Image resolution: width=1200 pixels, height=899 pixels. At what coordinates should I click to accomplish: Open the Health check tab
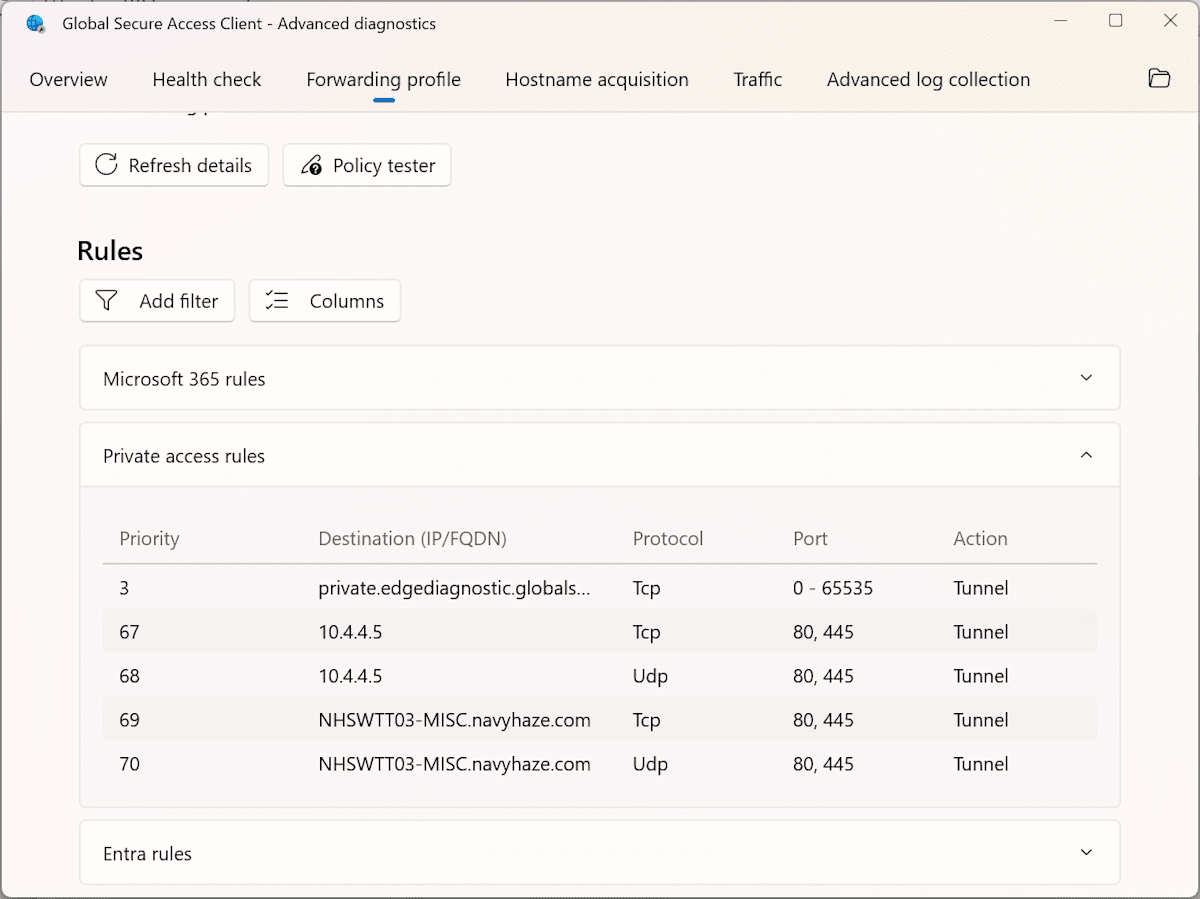point(207,80)
